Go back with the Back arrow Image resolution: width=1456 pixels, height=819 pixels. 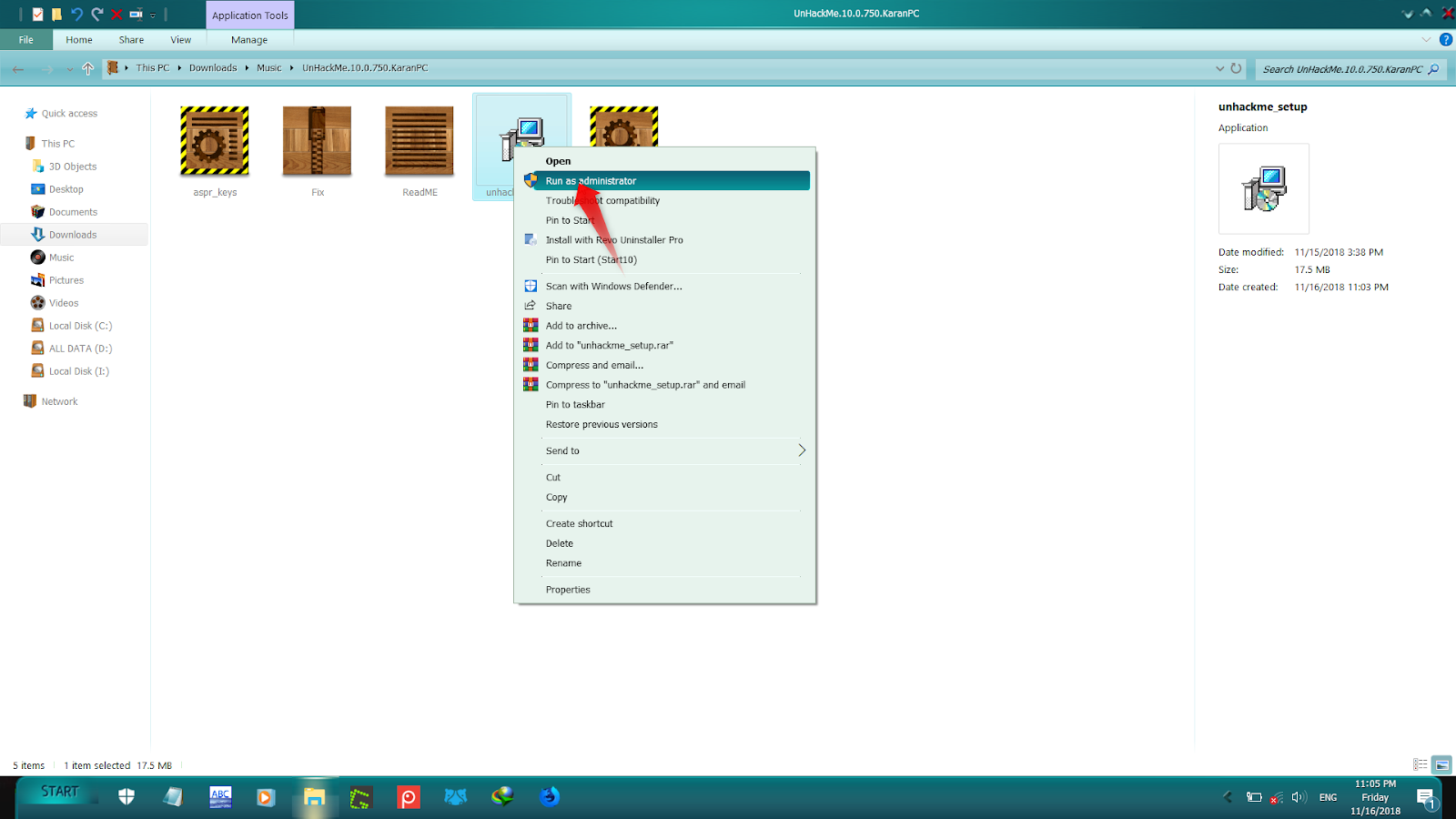coord(18,68)
